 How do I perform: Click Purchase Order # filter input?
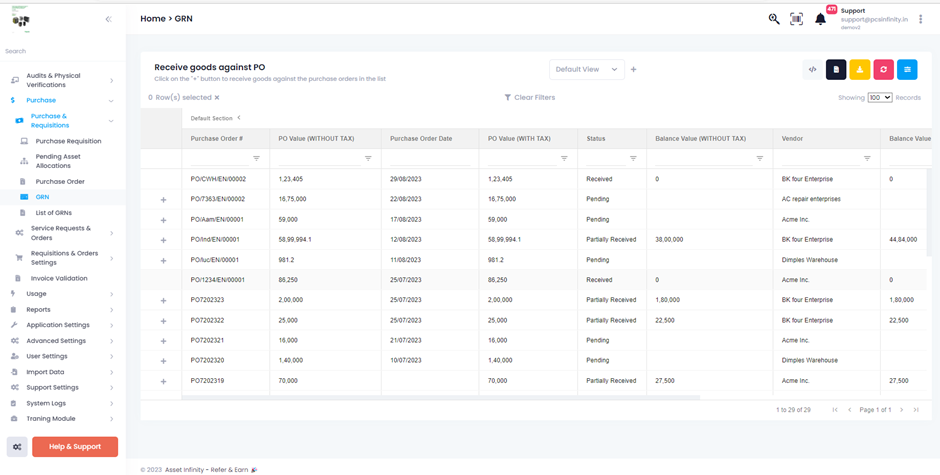(220, 159)
